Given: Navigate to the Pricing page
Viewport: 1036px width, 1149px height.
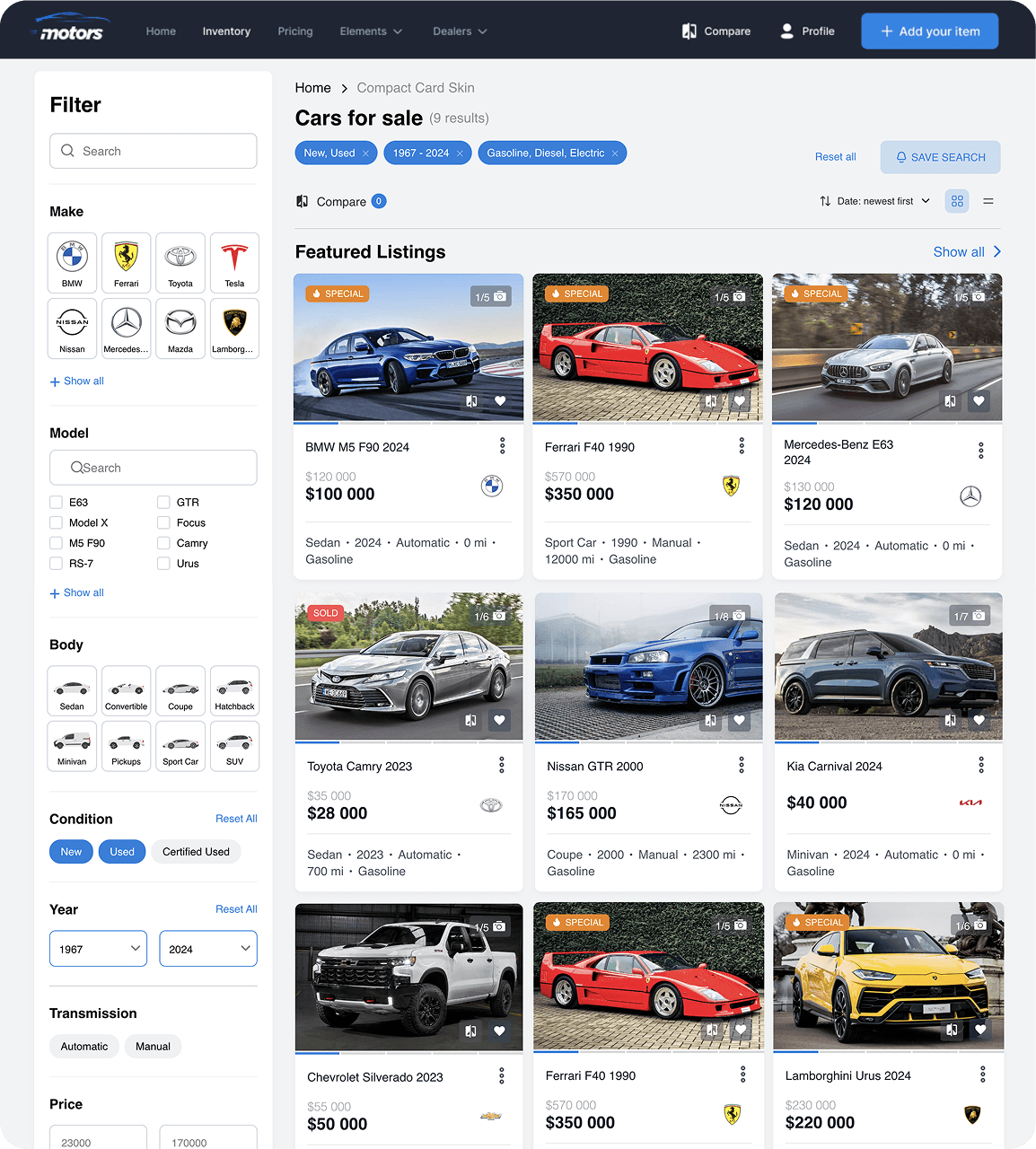Looking at the screenshot, I should point(295,31).
